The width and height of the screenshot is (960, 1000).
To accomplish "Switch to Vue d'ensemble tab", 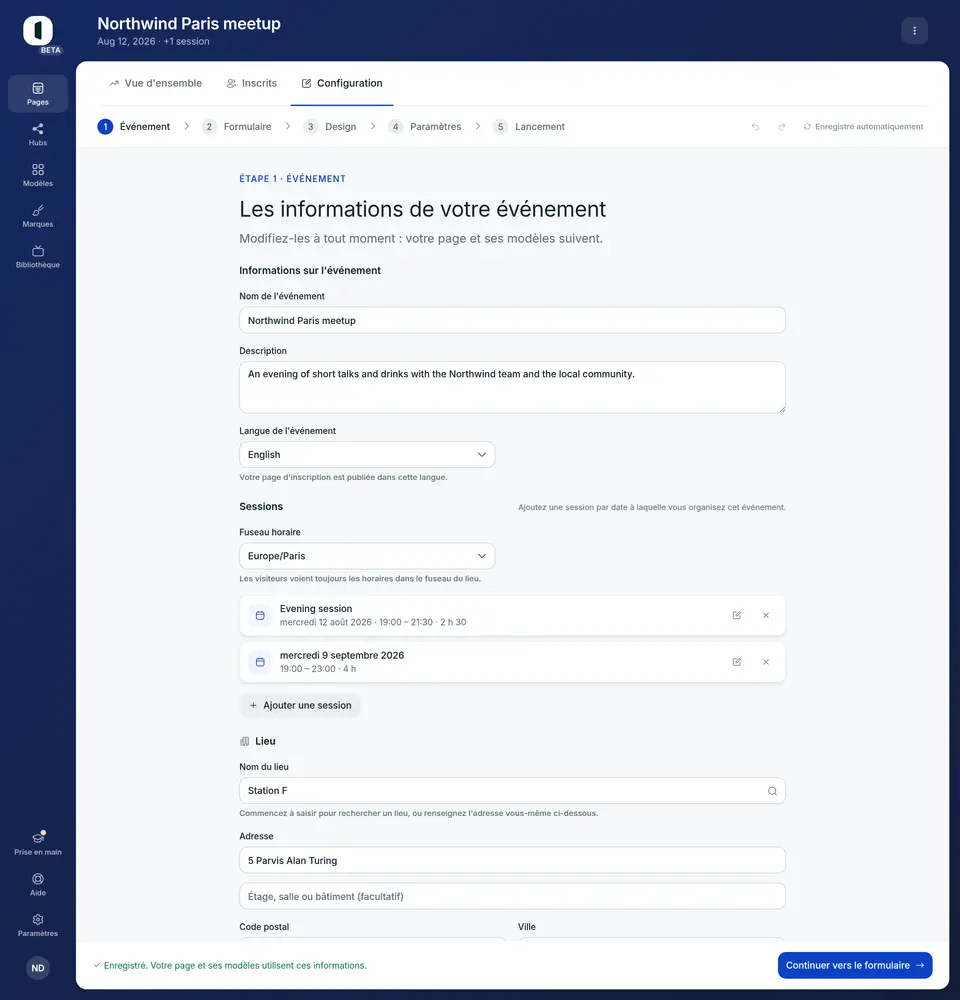I will (x=156, y=84).
